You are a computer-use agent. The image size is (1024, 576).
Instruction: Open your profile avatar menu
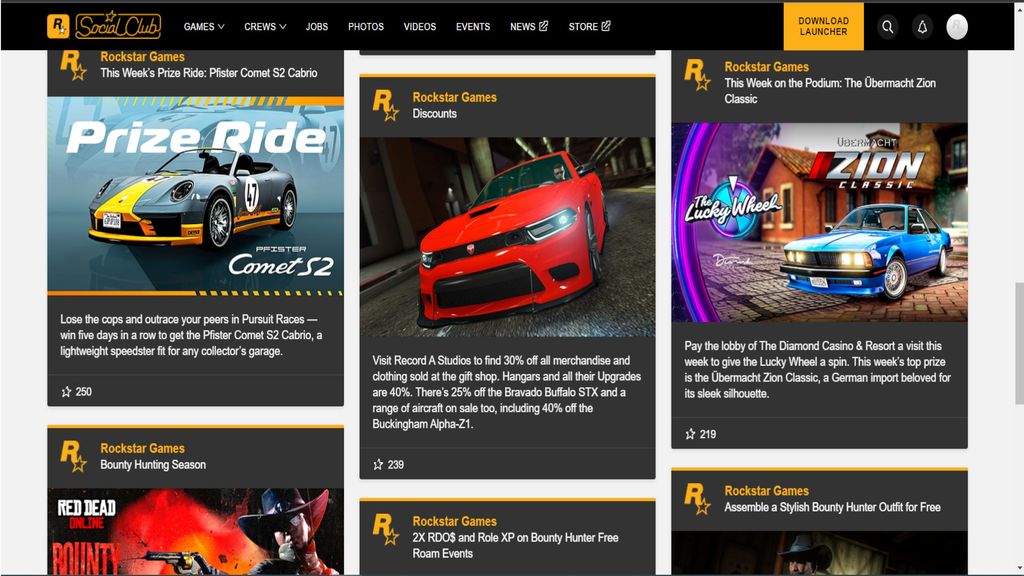point(956,27)
